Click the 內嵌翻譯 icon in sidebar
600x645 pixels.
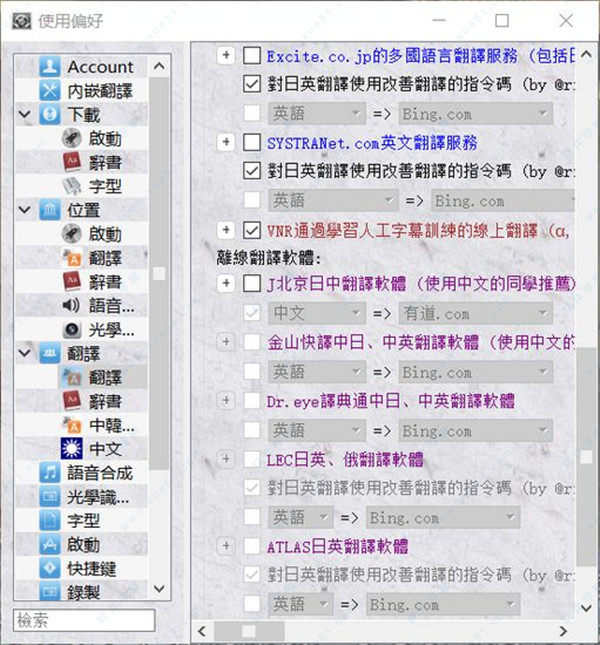tap(50, 90)
